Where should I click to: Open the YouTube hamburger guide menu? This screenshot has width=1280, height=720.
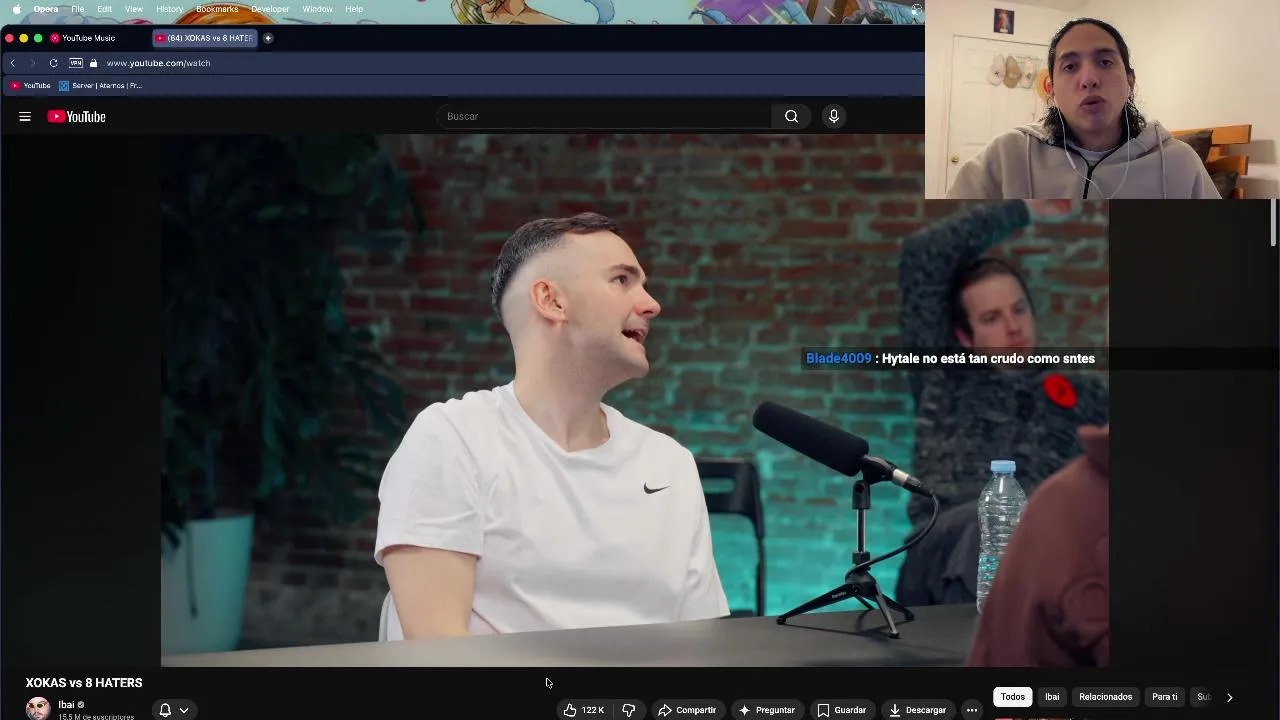tap(25, 117)
